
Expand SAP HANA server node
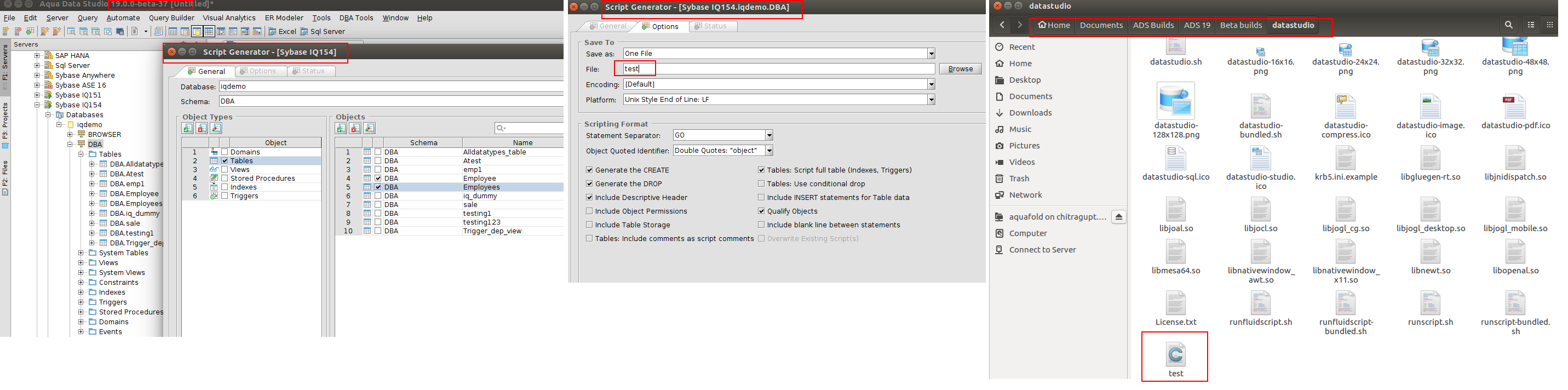tap(37, 55)
